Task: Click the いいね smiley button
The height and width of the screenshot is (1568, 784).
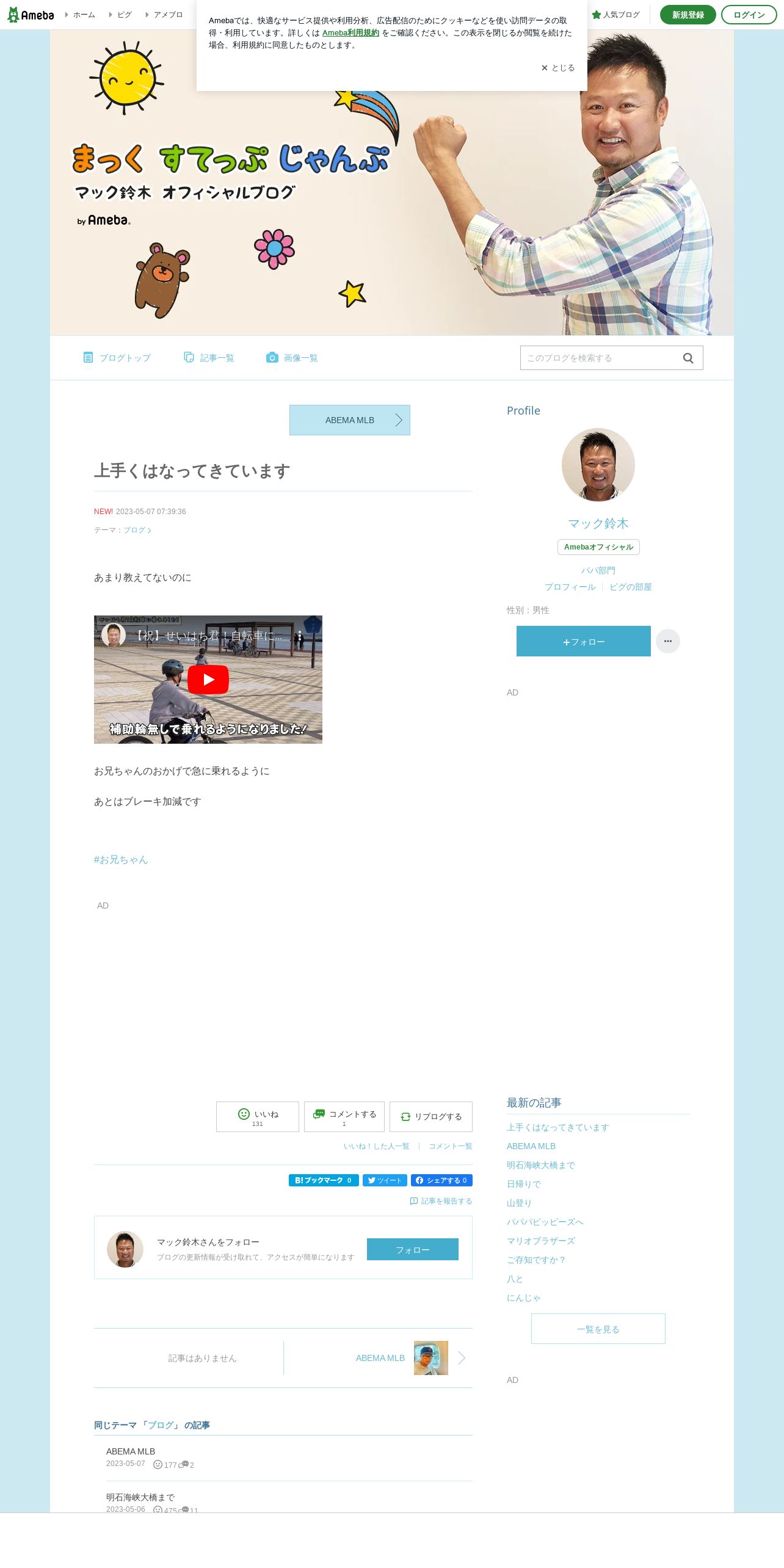Action: point(258,1117)
